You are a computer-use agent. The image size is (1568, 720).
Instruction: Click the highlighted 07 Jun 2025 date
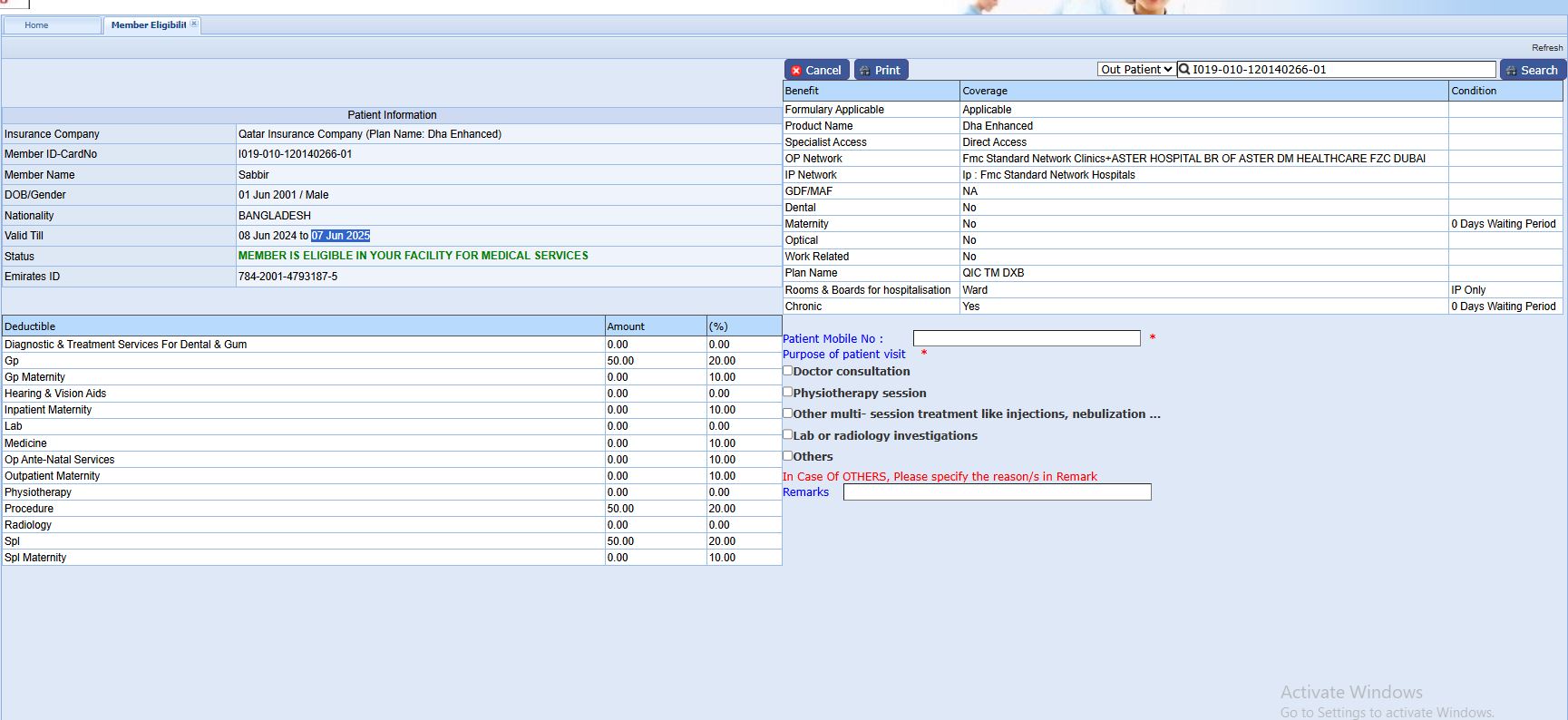pos(340,236)
